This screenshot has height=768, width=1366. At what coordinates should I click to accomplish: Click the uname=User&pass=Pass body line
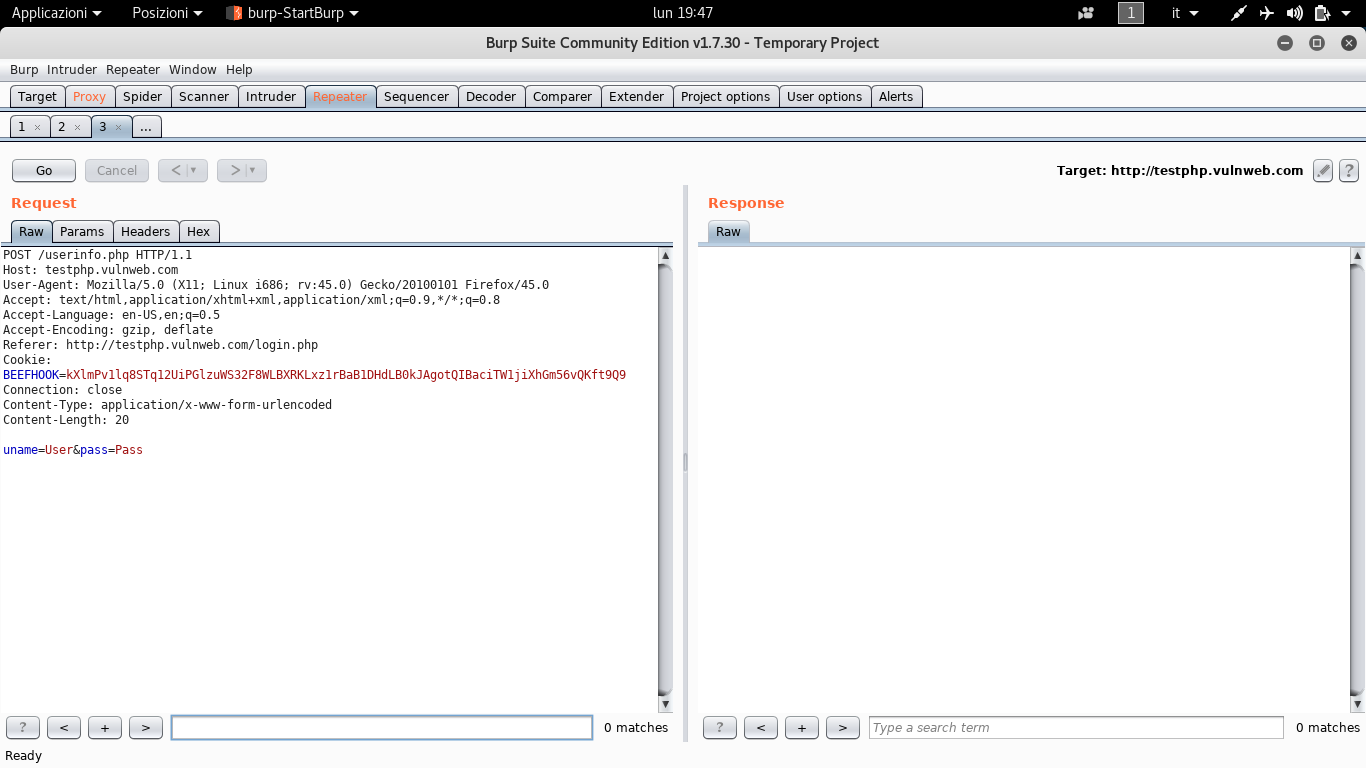[x=73, y=450]
